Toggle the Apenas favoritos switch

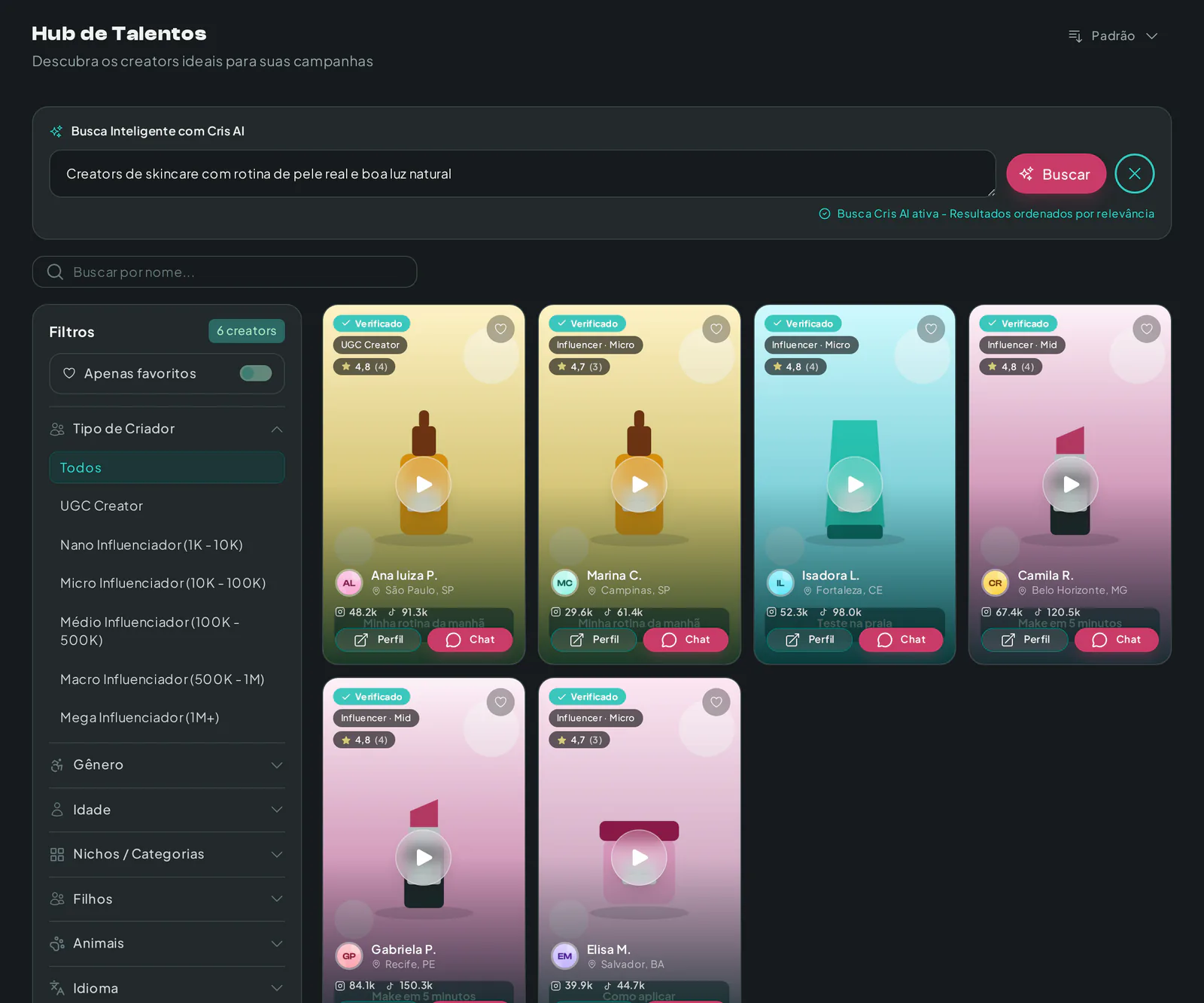pyautogui.click(x=256, y=373)
